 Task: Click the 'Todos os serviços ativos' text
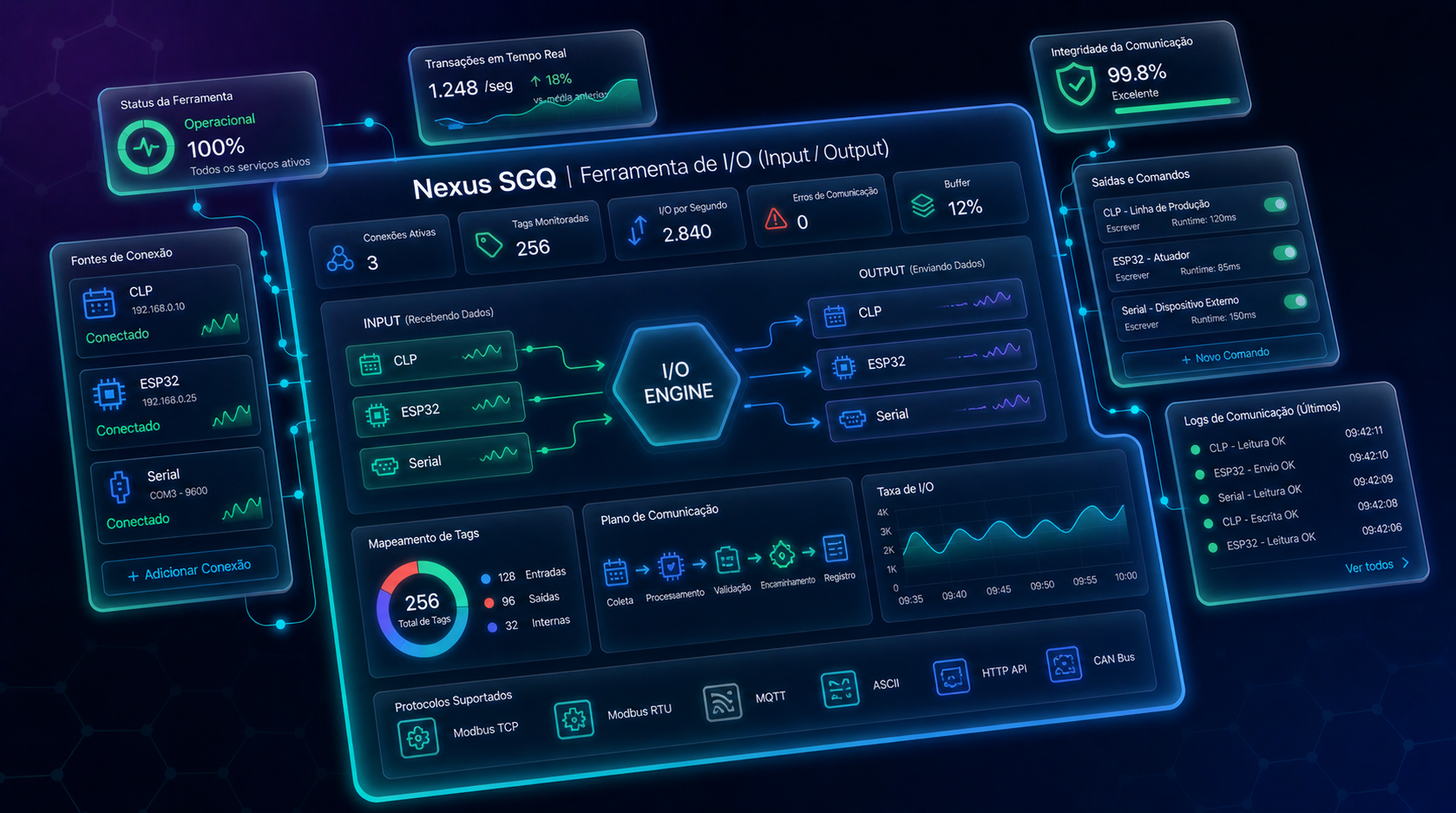coord(250,165)
